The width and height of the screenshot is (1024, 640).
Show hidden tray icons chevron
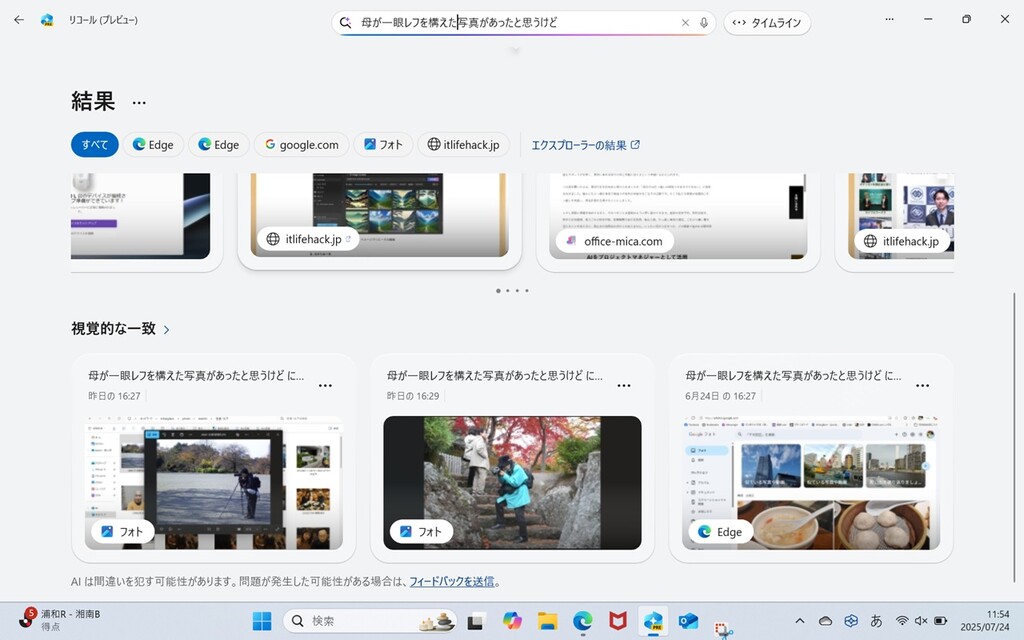point(799,621)
